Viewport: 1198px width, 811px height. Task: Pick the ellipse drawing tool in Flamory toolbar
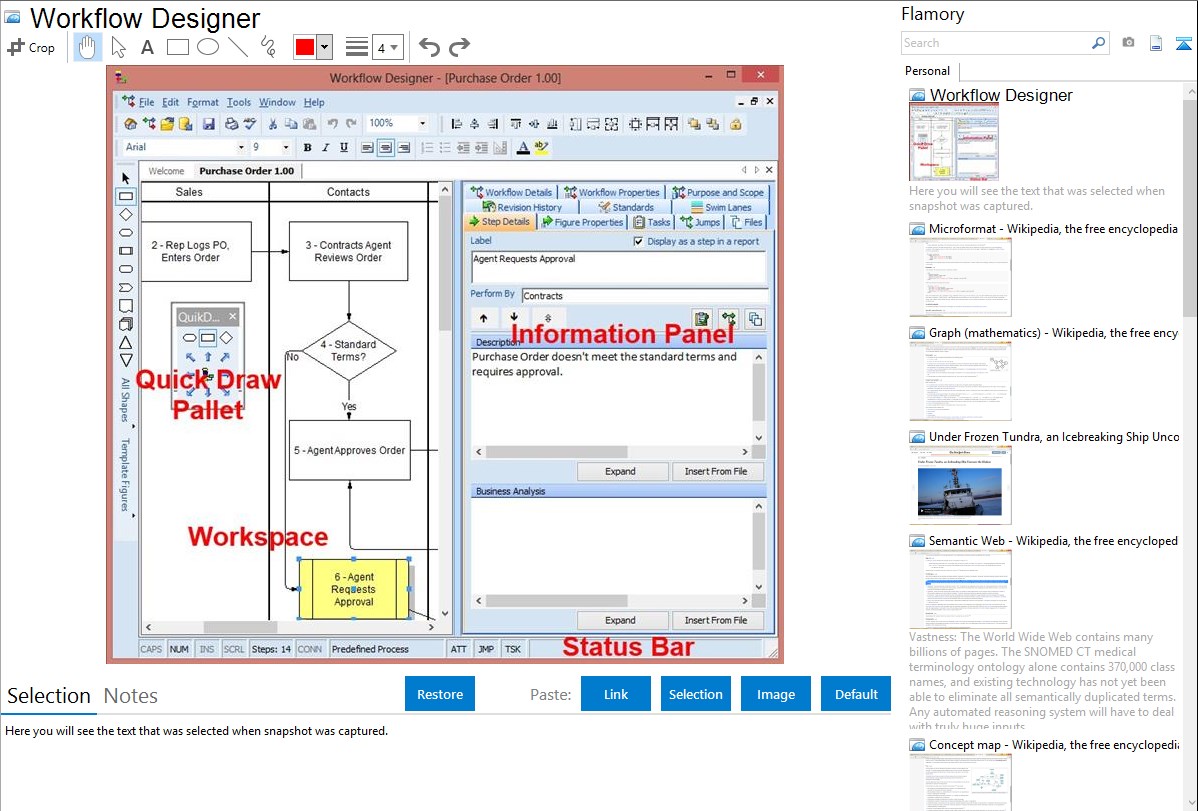[208, 47]
